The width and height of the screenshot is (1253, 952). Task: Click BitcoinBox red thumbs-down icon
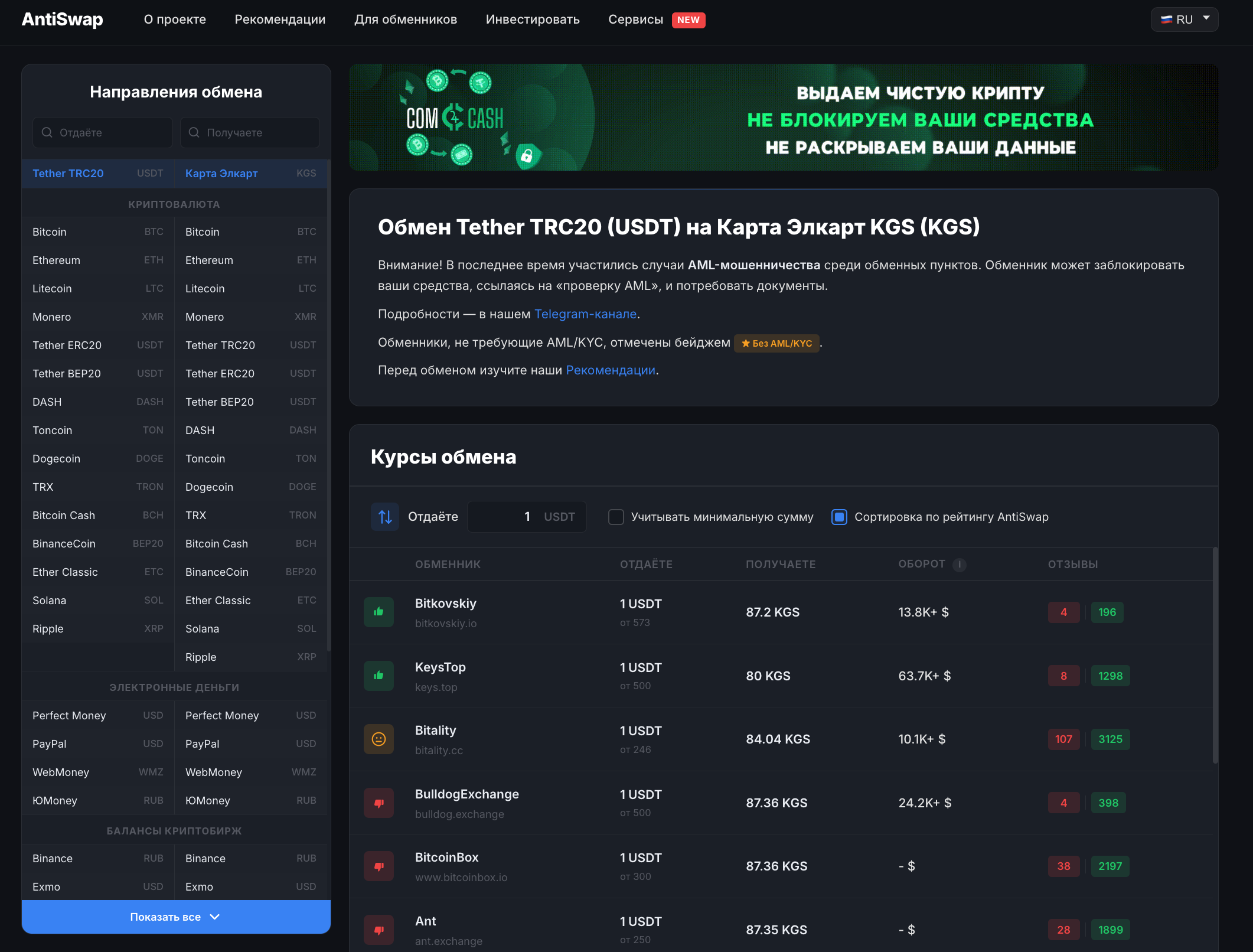[x=378, y=866]
